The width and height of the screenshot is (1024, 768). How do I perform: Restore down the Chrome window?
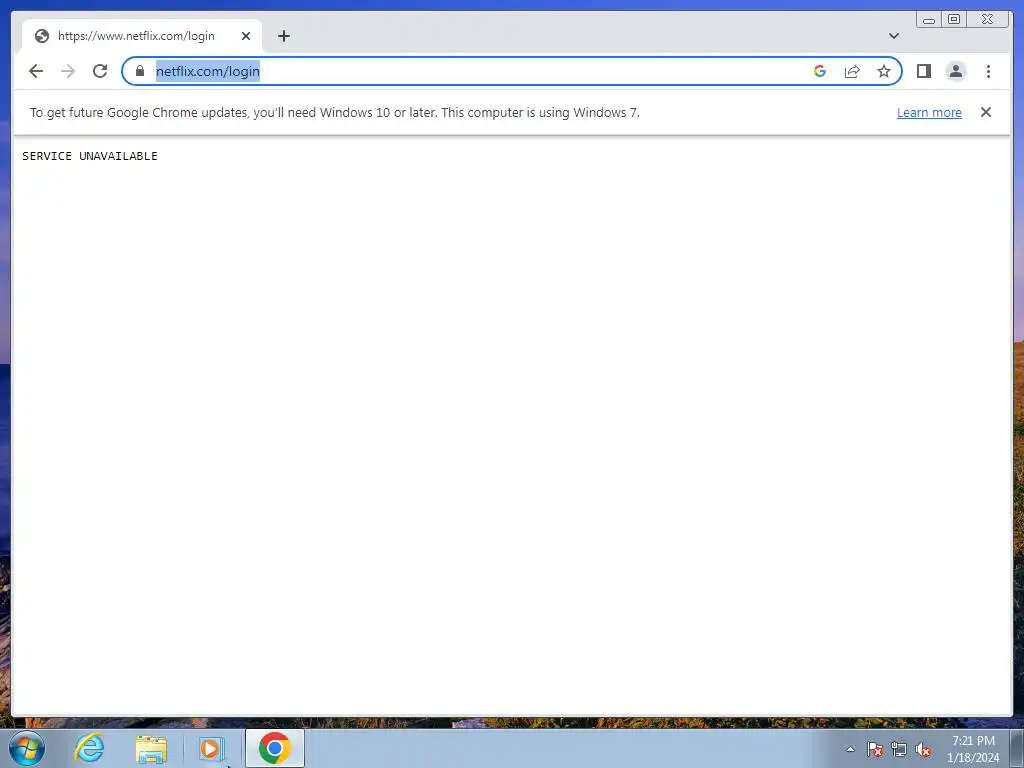[953, 20]
